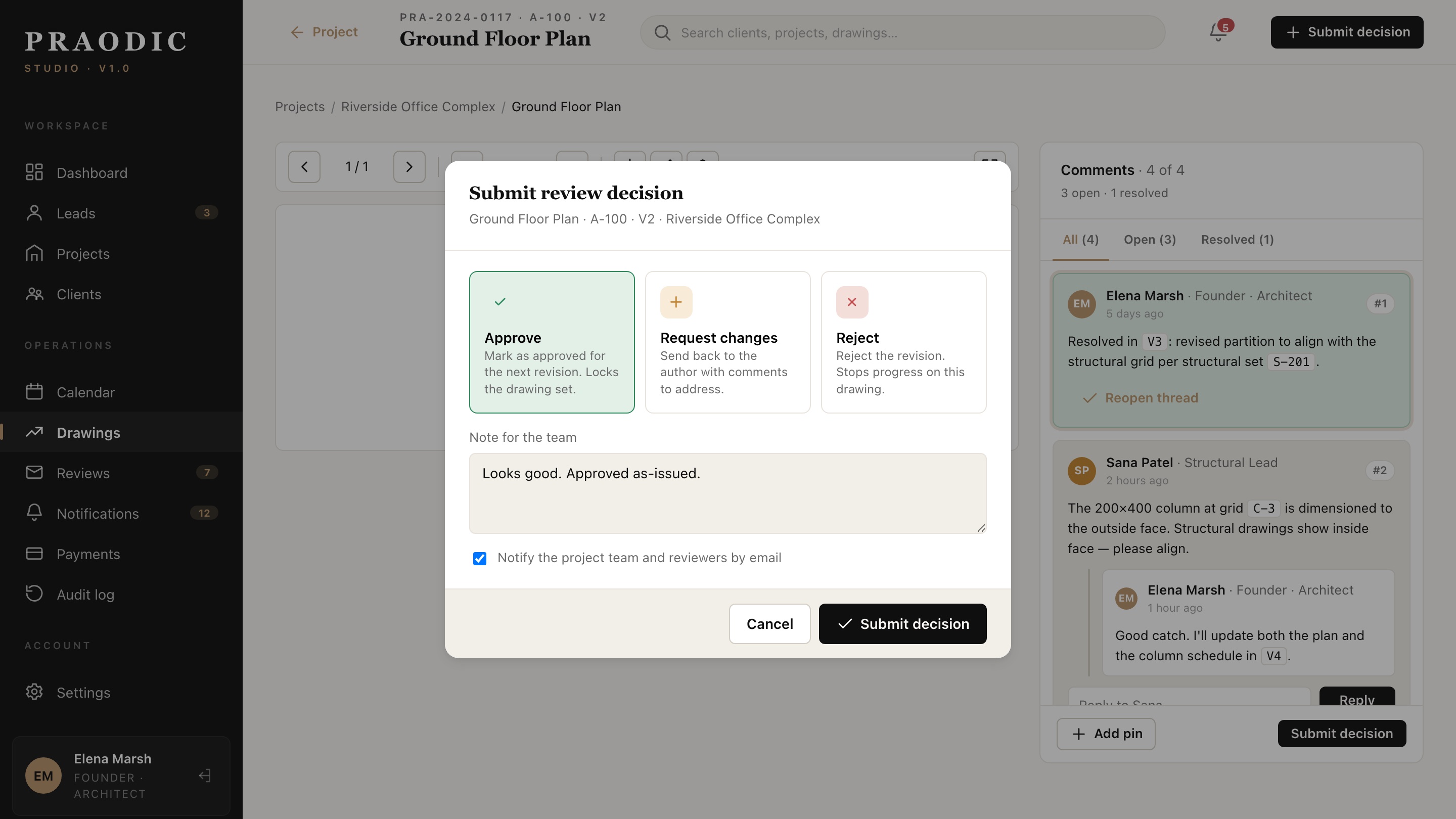Uncheck notify project team by email checkbox

coord(479,559)
